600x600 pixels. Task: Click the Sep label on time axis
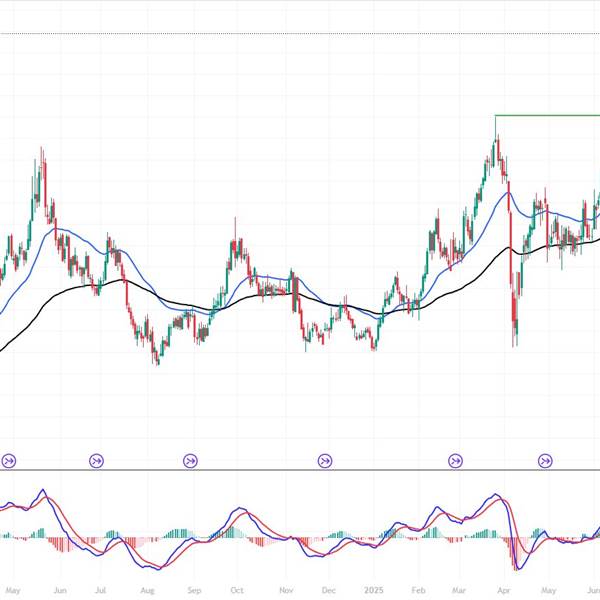pyautogui.click(x=194, y=590)
